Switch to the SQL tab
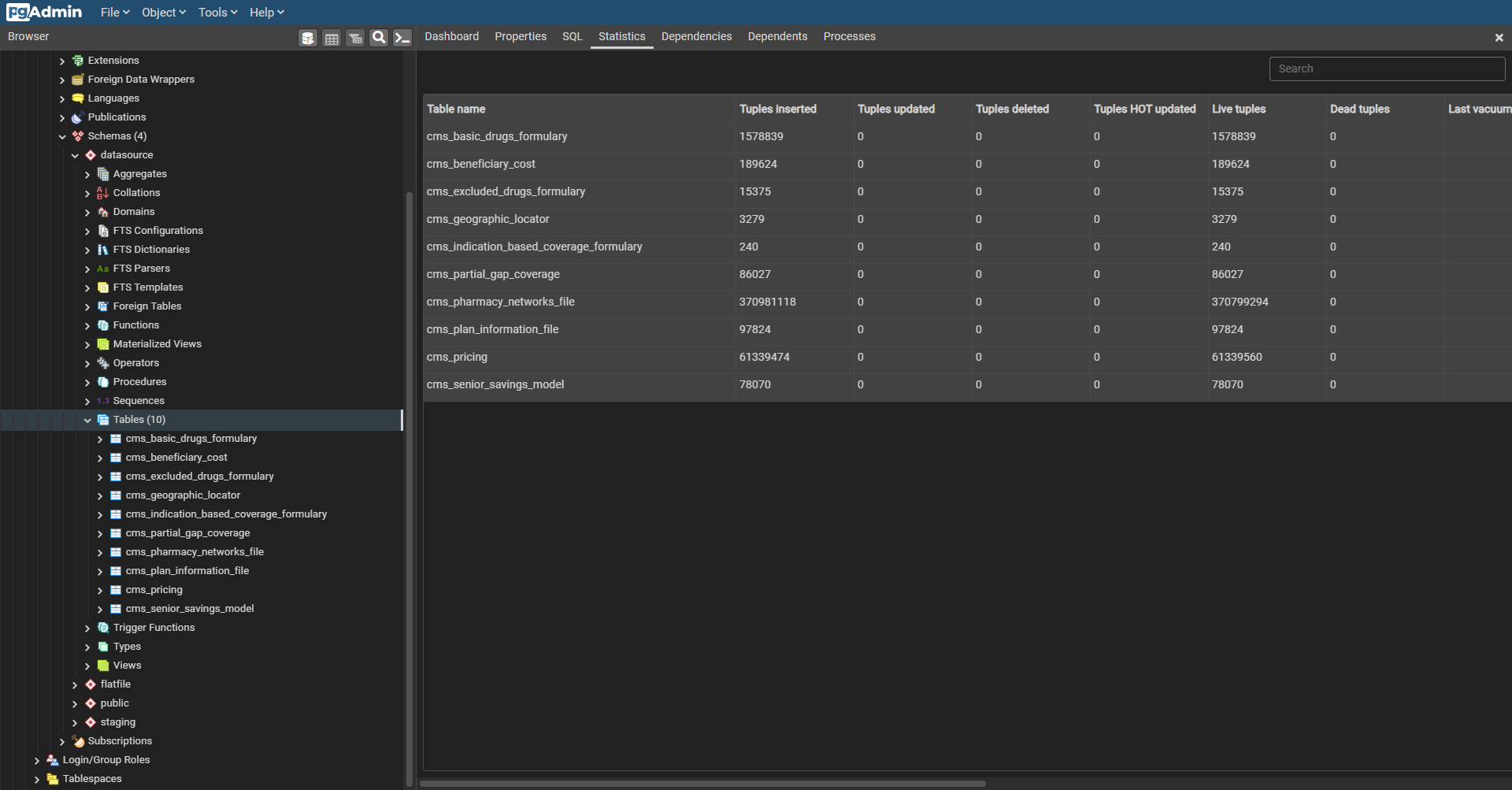The image size is (1512, 790). 573,36
